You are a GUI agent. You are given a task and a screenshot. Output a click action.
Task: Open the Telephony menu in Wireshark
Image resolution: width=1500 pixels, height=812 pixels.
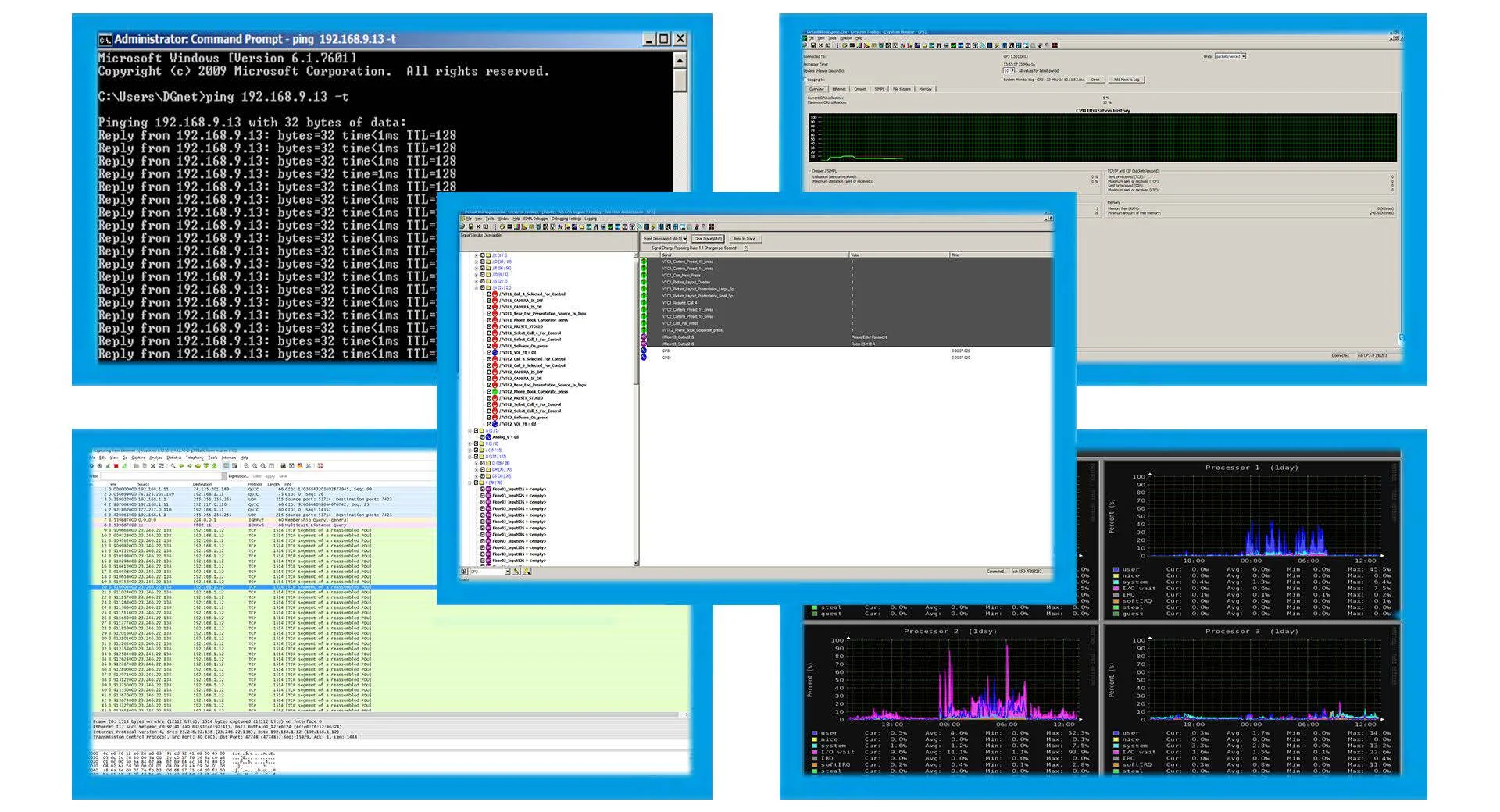point(195,458)
